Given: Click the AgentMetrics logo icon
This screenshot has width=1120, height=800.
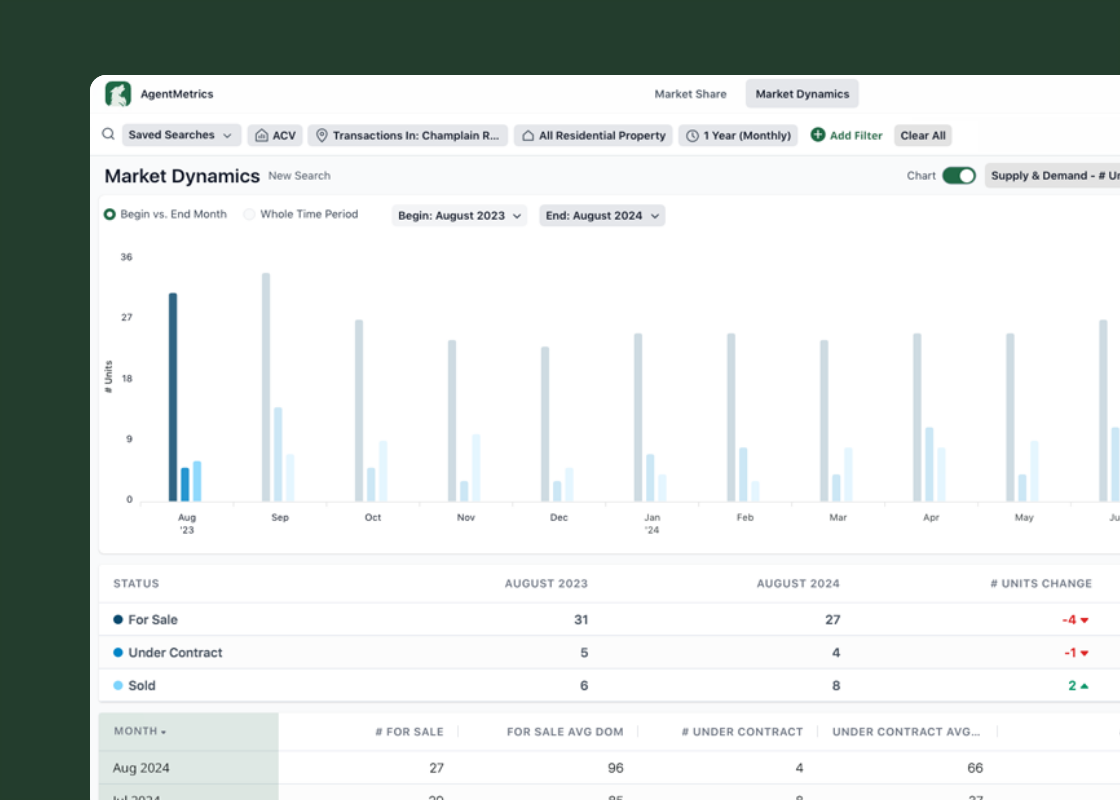Looking at the screenshot, I should 118,94.
